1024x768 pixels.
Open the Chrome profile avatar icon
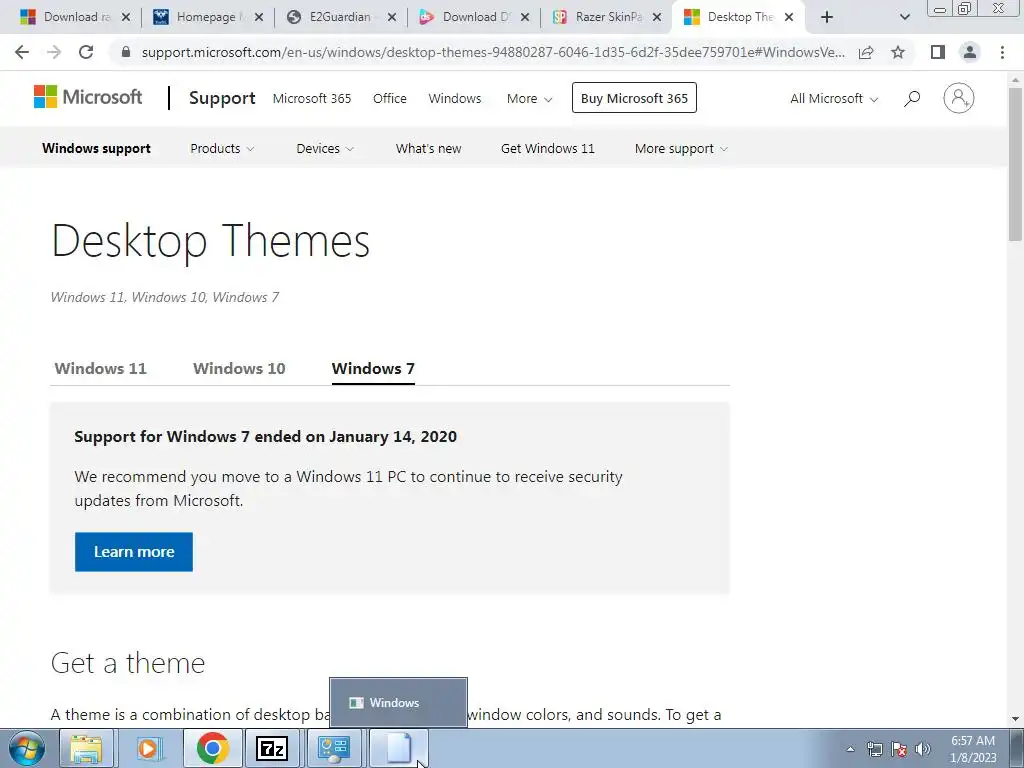tap(970, 52)
